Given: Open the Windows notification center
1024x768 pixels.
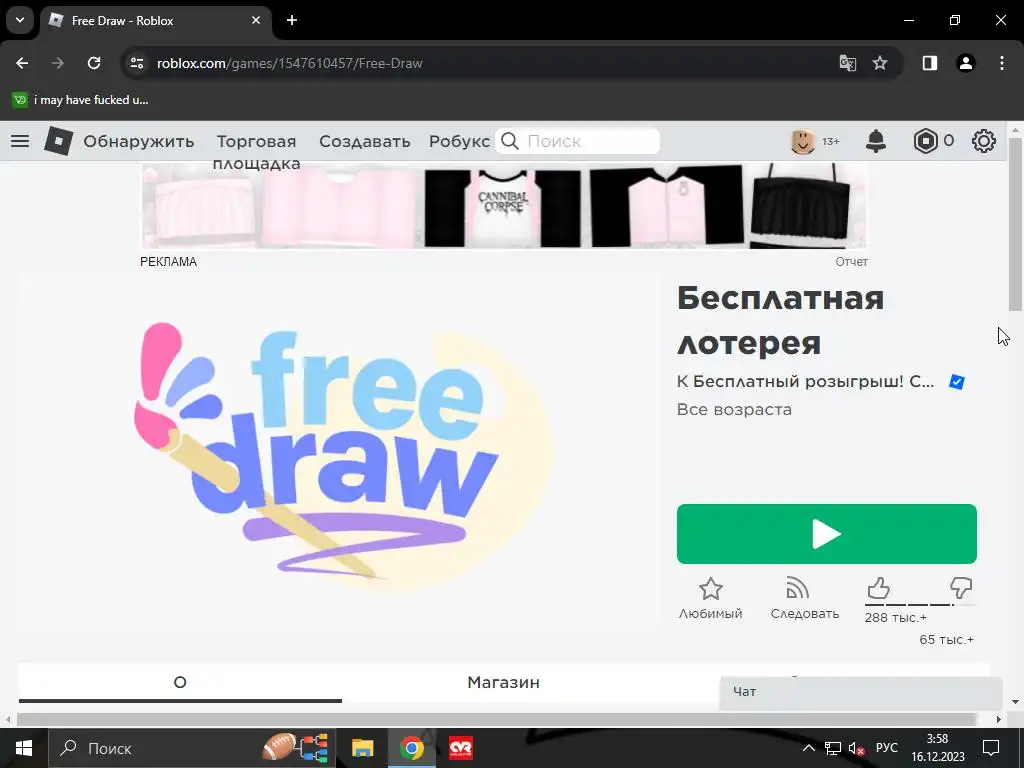Looking at the screenshot, I should point(991,748).
